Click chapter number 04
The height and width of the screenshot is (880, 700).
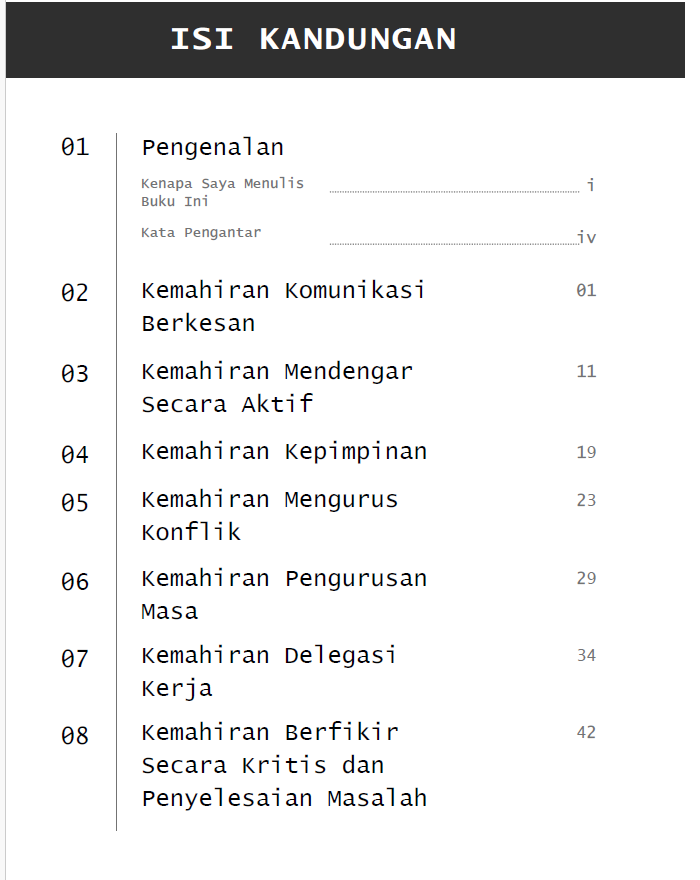[x=75, y=455]
